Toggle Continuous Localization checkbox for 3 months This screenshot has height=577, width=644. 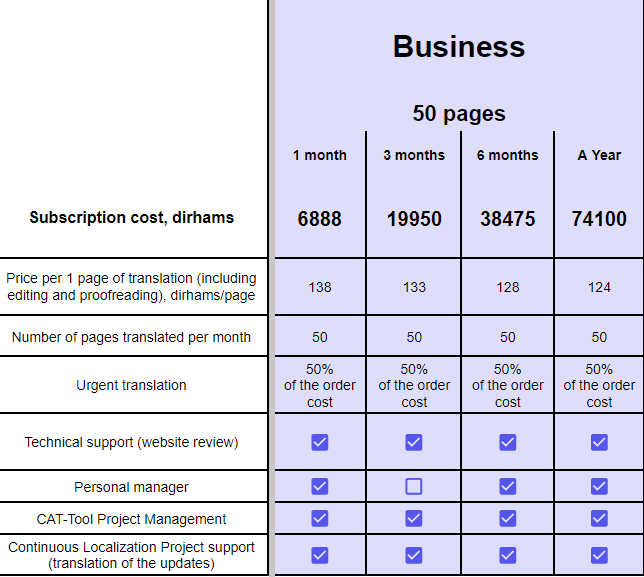point(414,555)
